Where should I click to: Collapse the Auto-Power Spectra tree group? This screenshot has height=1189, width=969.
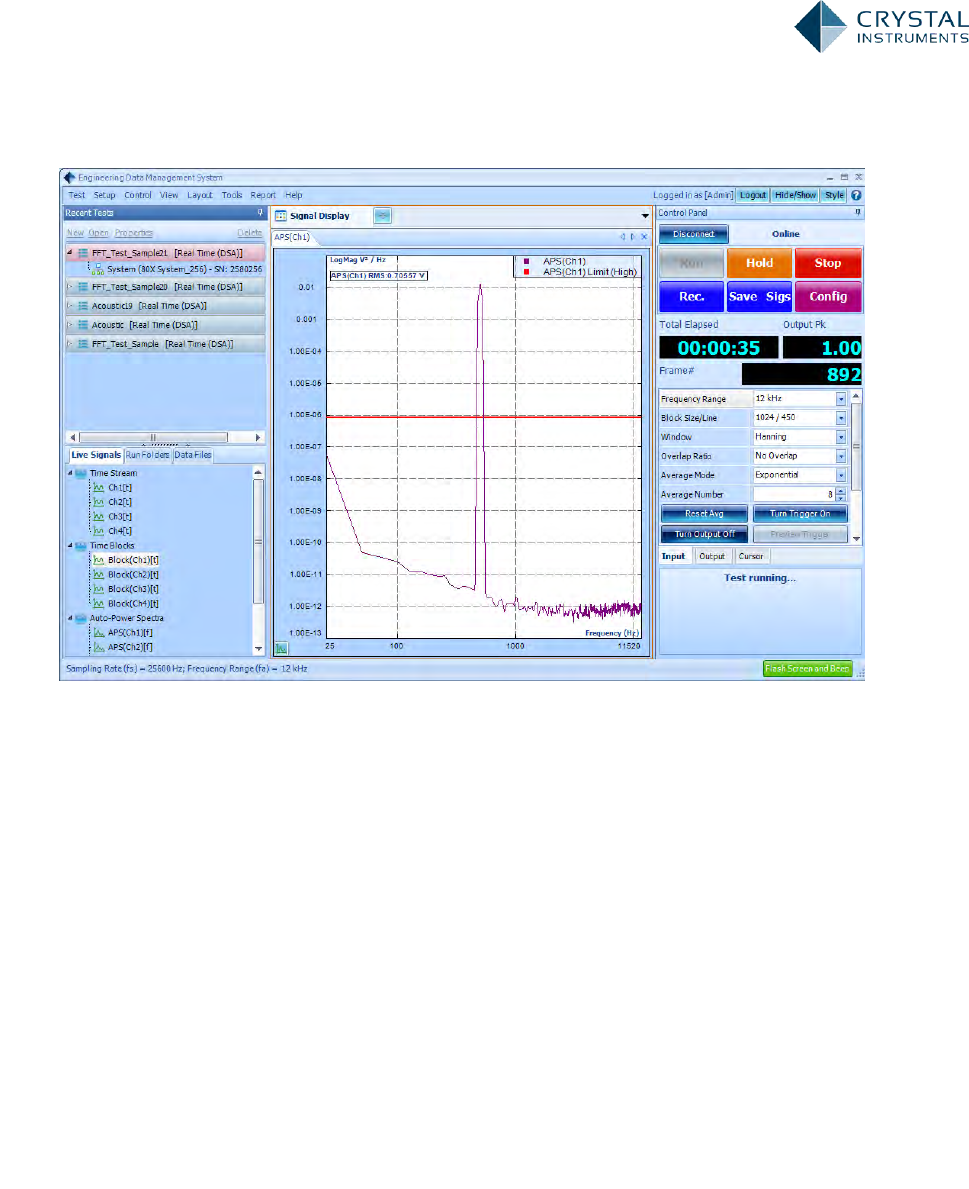click(71, 618)
